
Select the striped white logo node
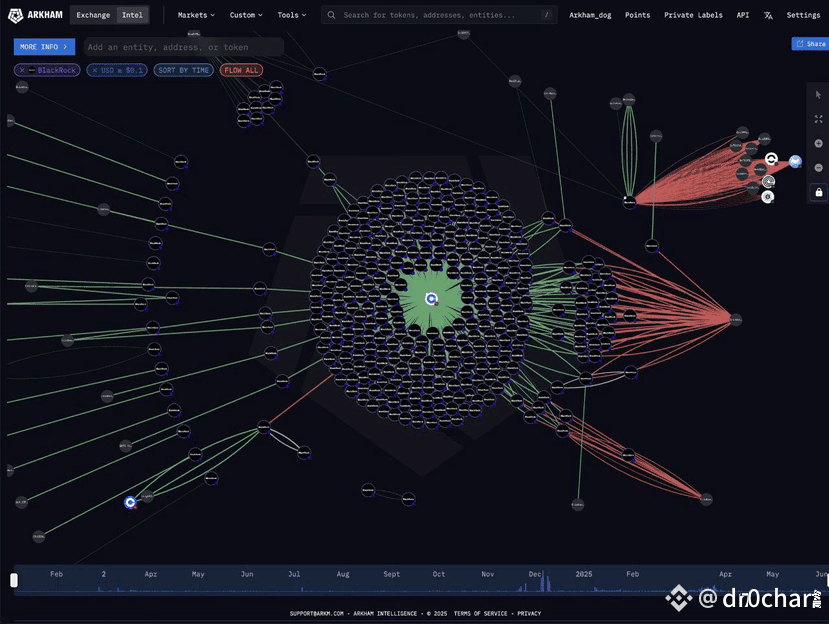click(x=768, y=182)
